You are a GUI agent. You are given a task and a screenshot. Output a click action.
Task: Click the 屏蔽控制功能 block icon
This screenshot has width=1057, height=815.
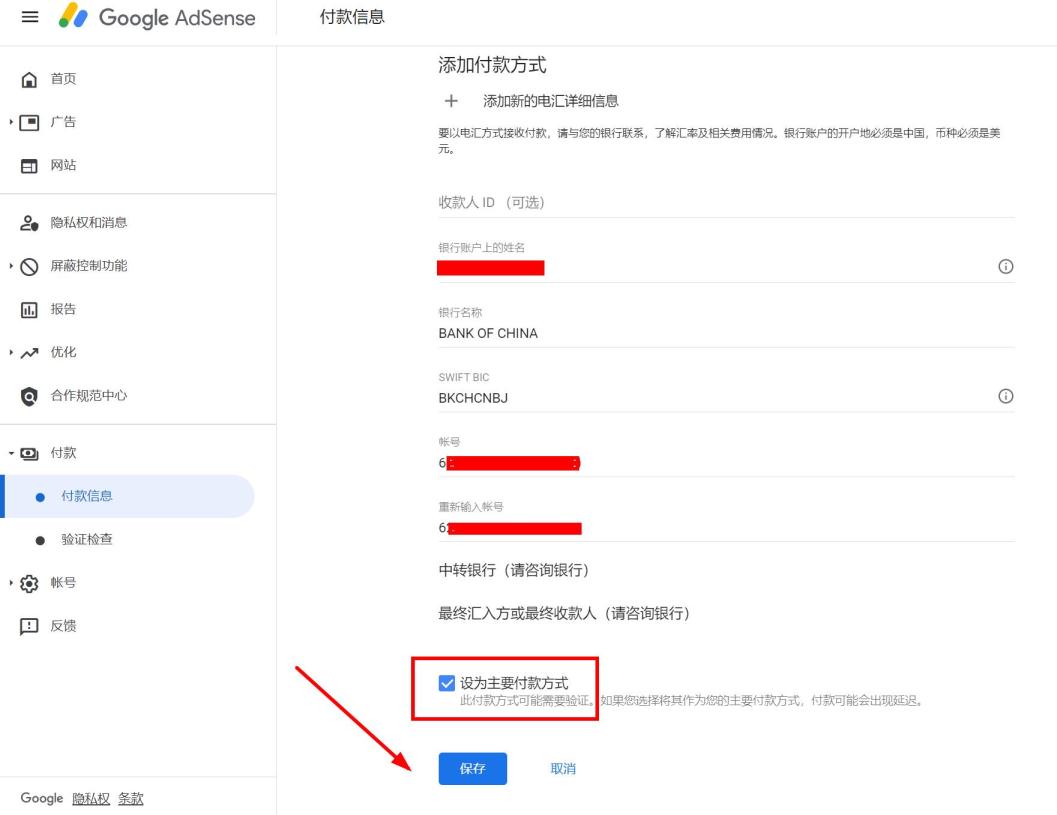coord(29,267)
